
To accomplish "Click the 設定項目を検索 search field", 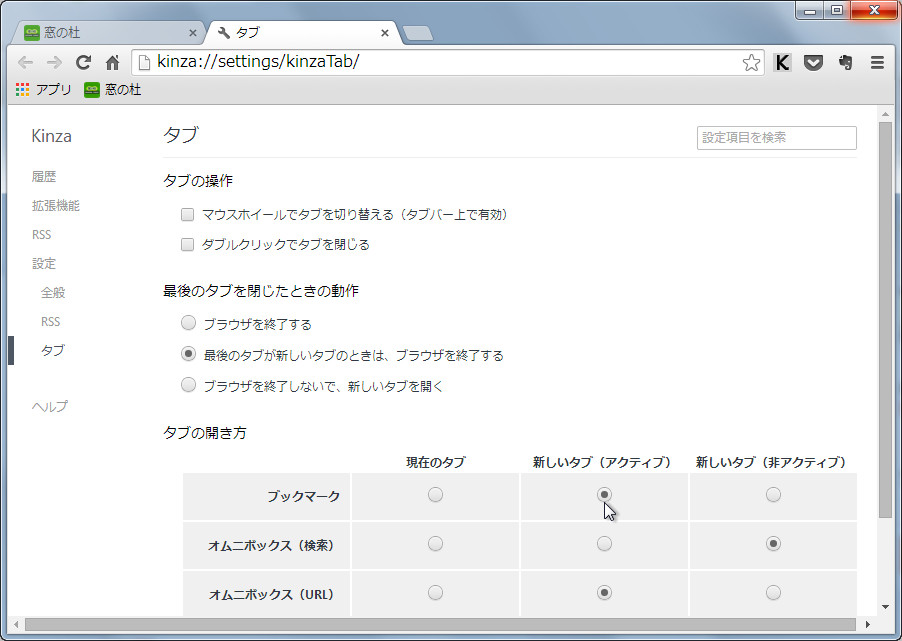I will click(x=778, y=138).
